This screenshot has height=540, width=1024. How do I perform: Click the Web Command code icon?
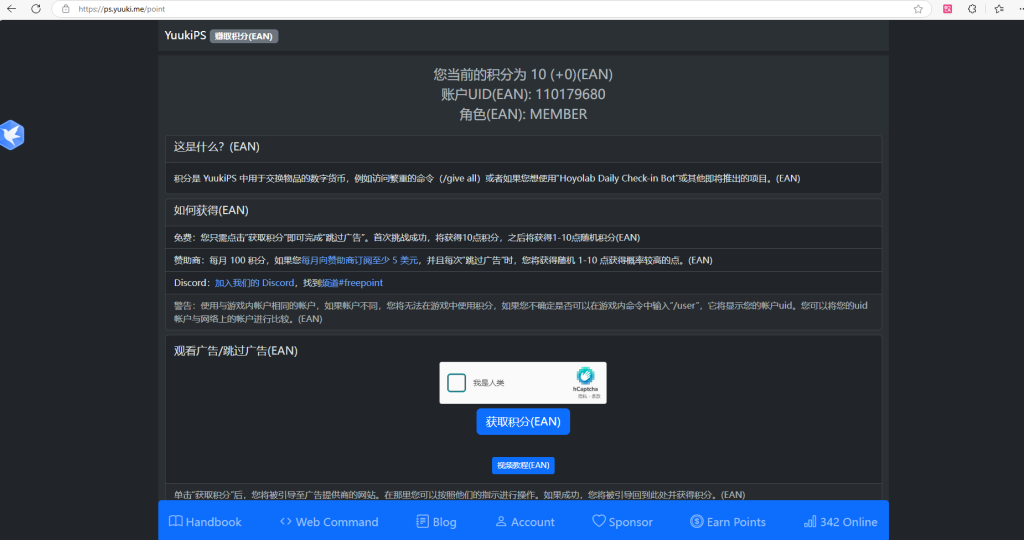[285, 521]
